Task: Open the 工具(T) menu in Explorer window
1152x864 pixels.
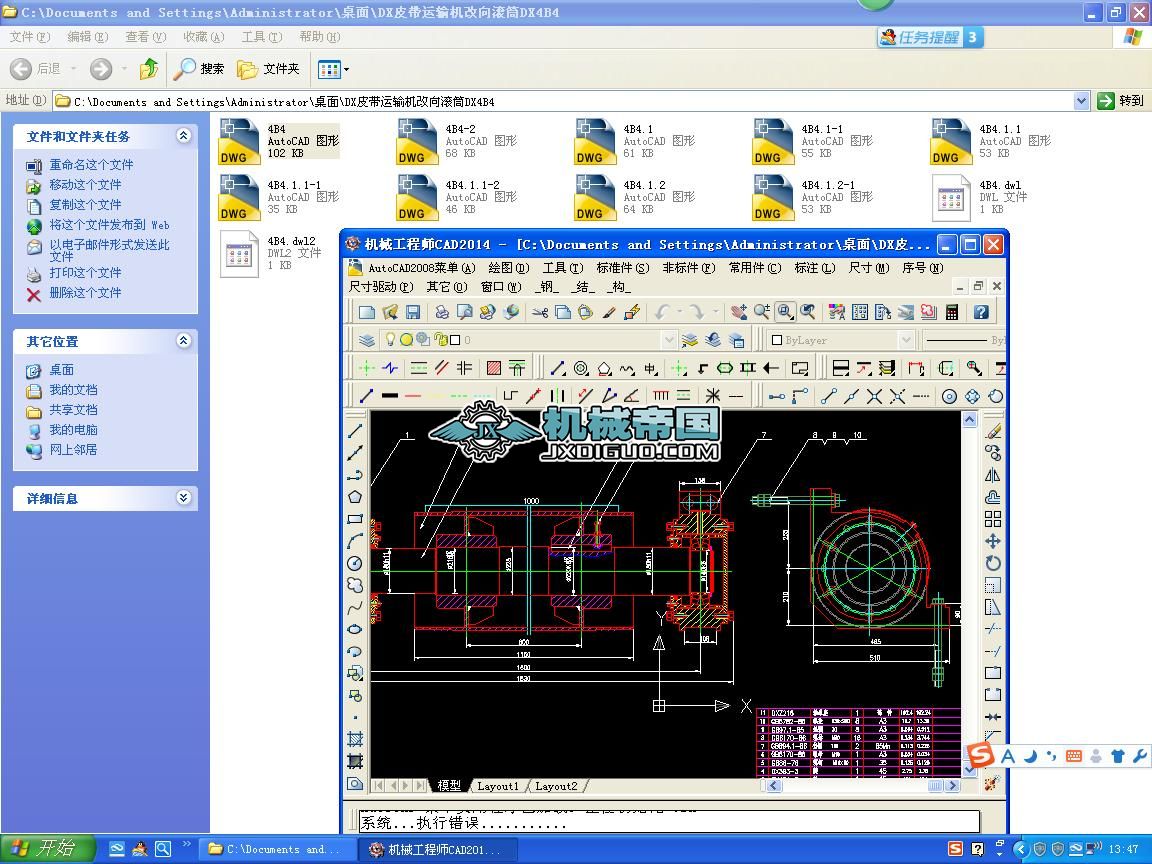Action: pyautogui.click(x=262, y=37)
